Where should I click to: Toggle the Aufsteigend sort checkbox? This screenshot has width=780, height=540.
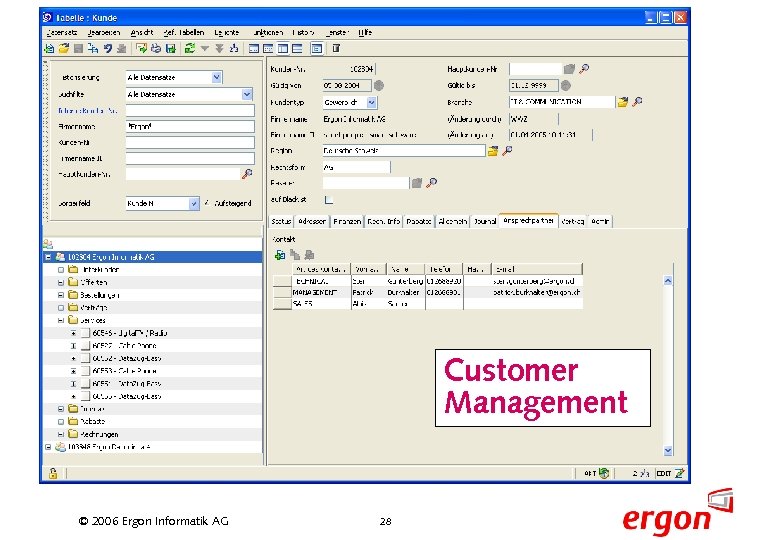point(207,203)
